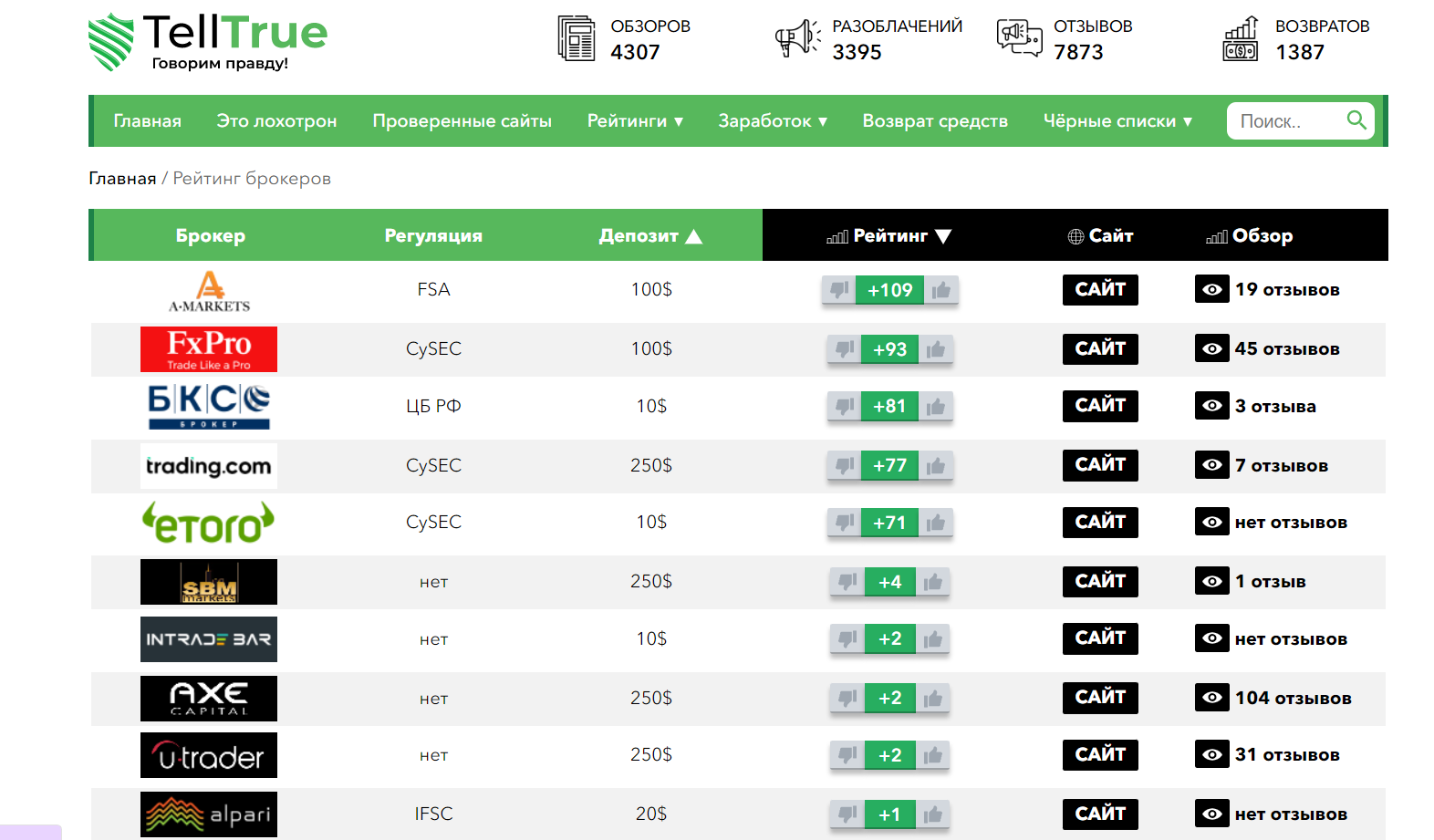Click the megaphone icon near РАЗОБЛАЧЕНИЙ
1434x840 pixels.
(x=798, y=38)
